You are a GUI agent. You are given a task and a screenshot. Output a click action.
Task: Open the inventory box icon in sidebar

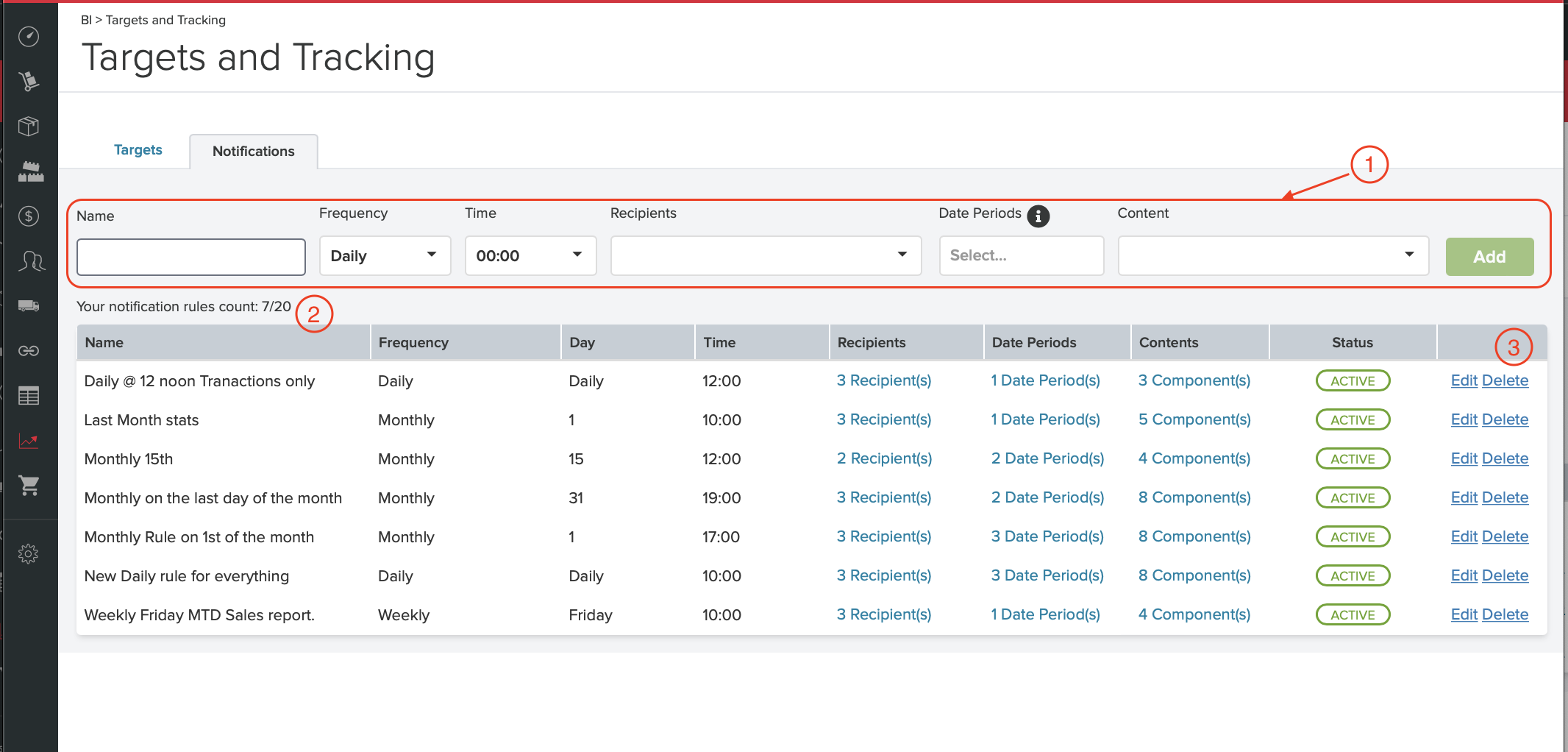29,126
